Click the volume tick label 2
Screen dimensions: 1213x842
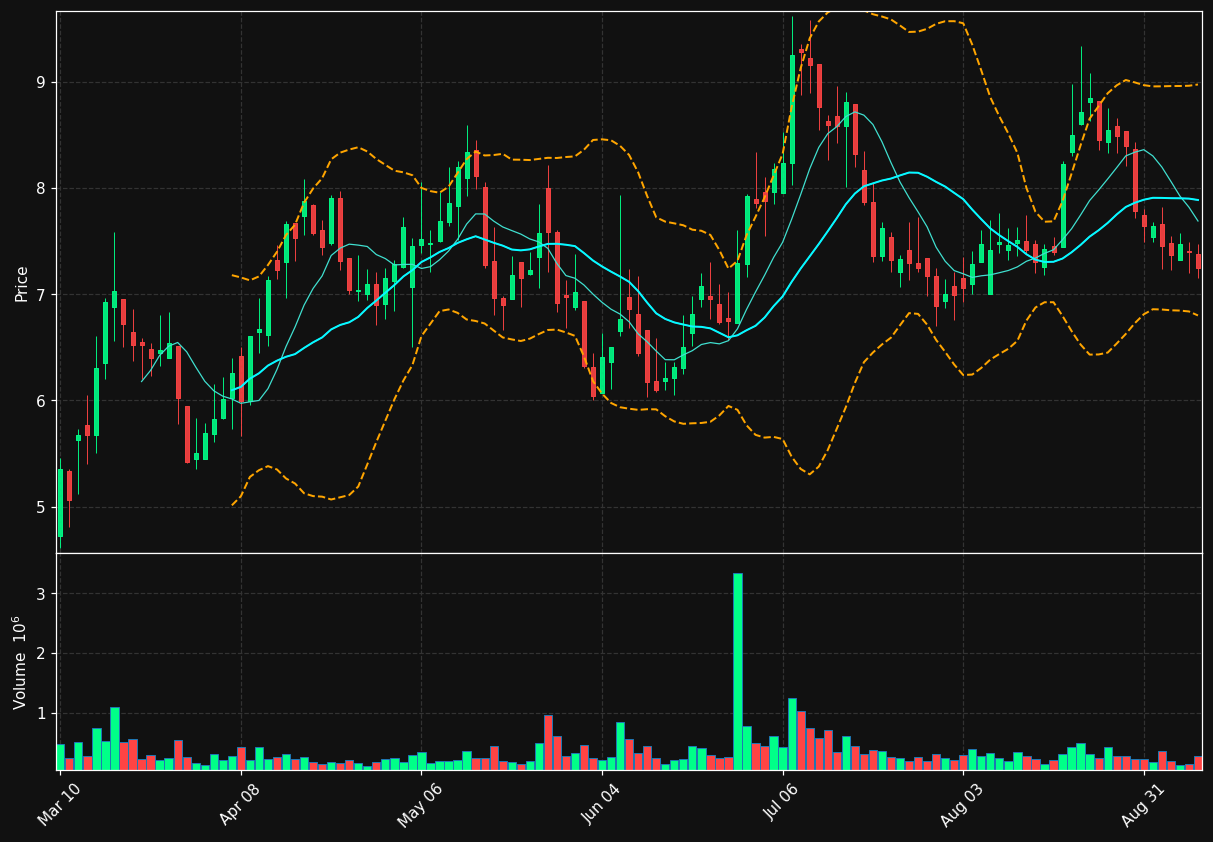tap(43, 654)
